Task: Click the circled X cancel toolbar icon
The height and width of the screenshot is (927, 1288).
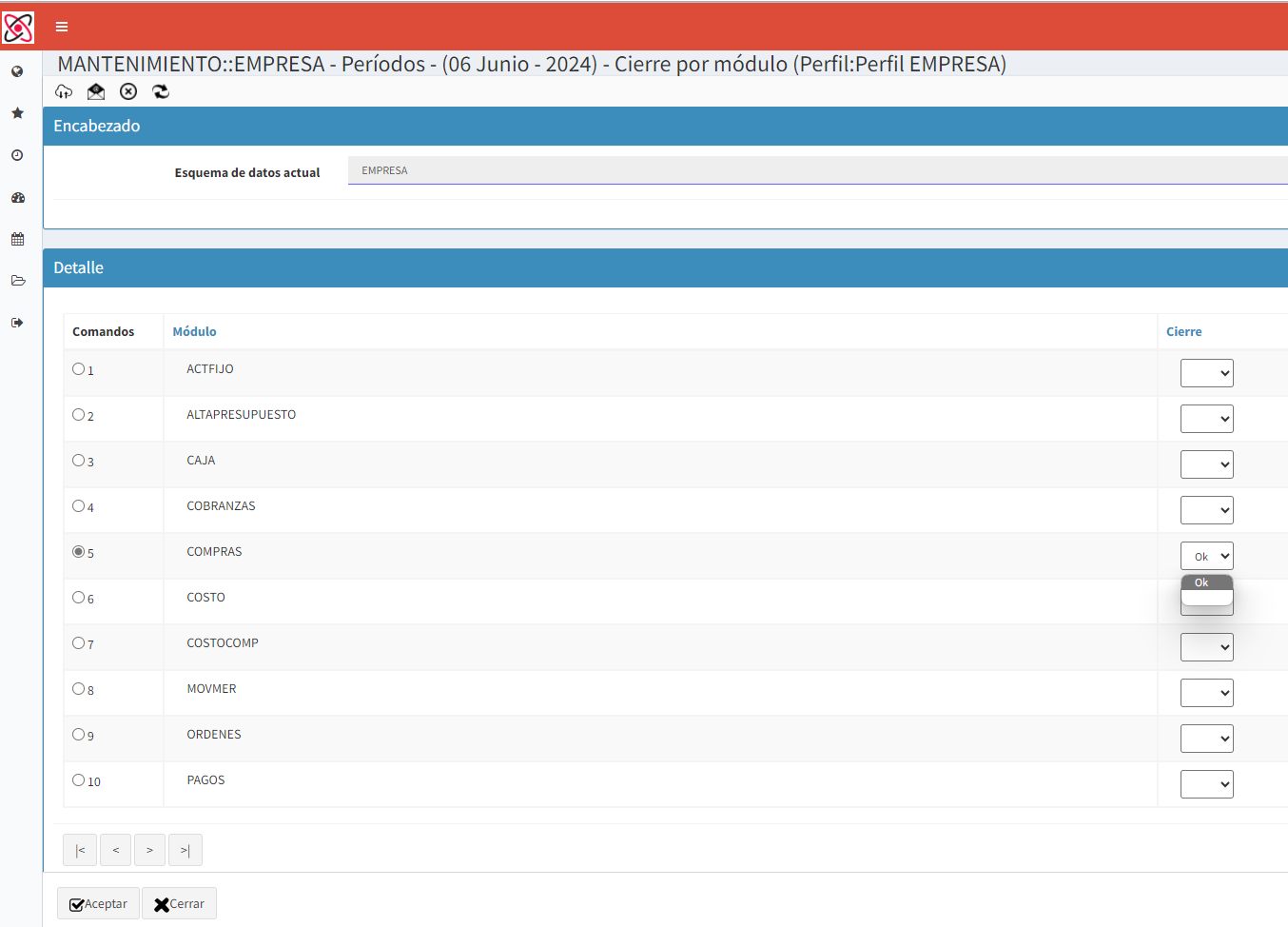Action: [x=128, y=91]
